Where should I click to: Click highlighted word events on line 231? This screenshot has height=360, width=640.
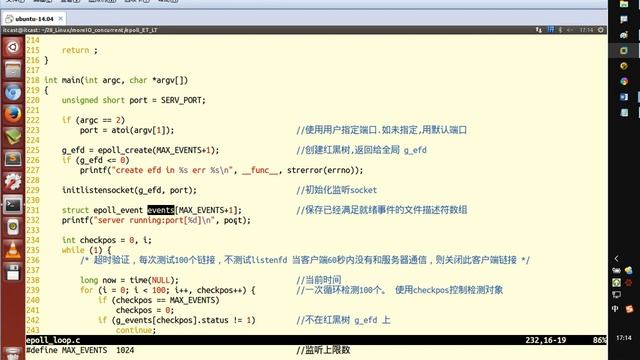[160, 210]
